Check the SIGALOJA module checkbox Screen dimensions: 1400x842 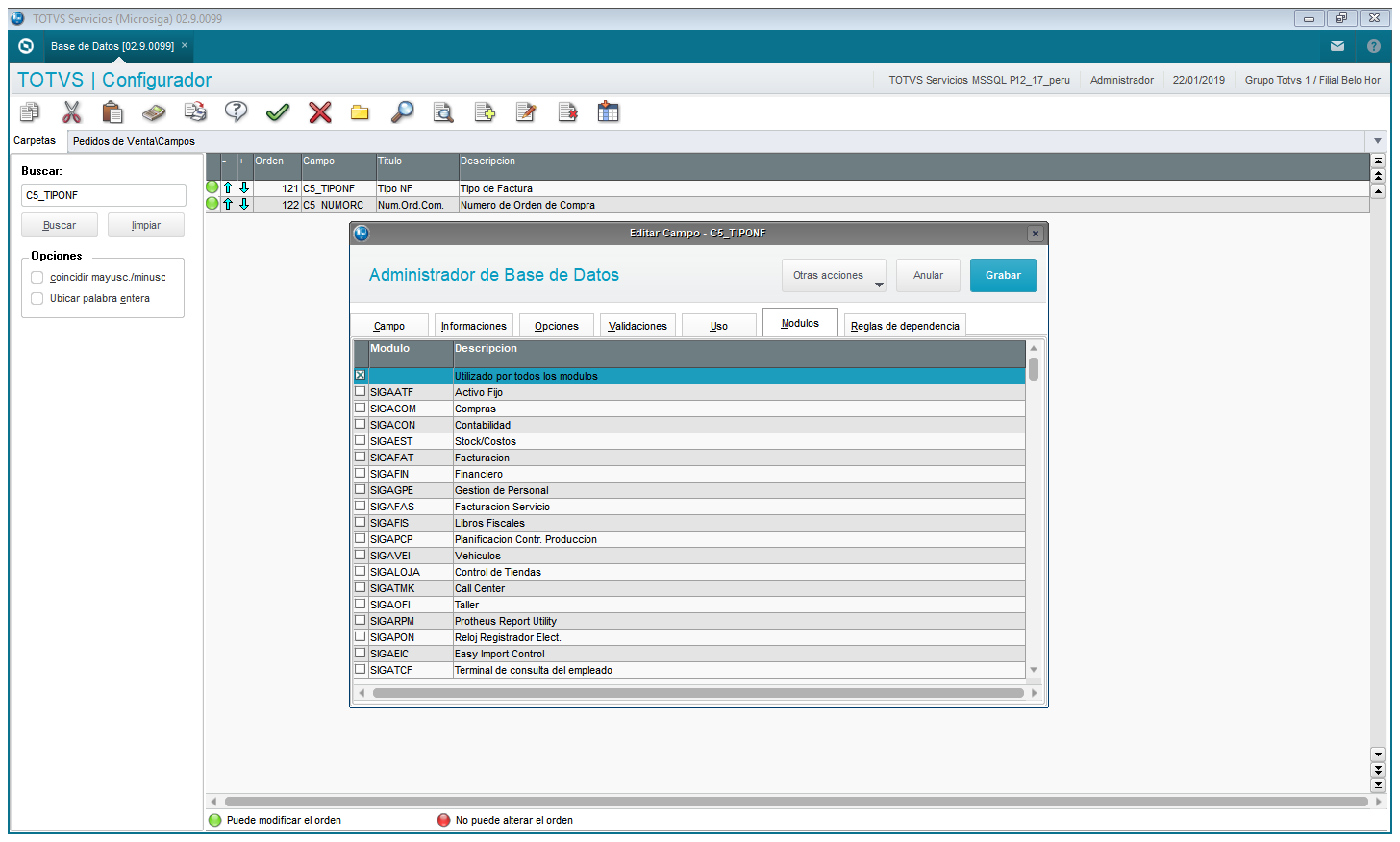[x=361, y=572]
